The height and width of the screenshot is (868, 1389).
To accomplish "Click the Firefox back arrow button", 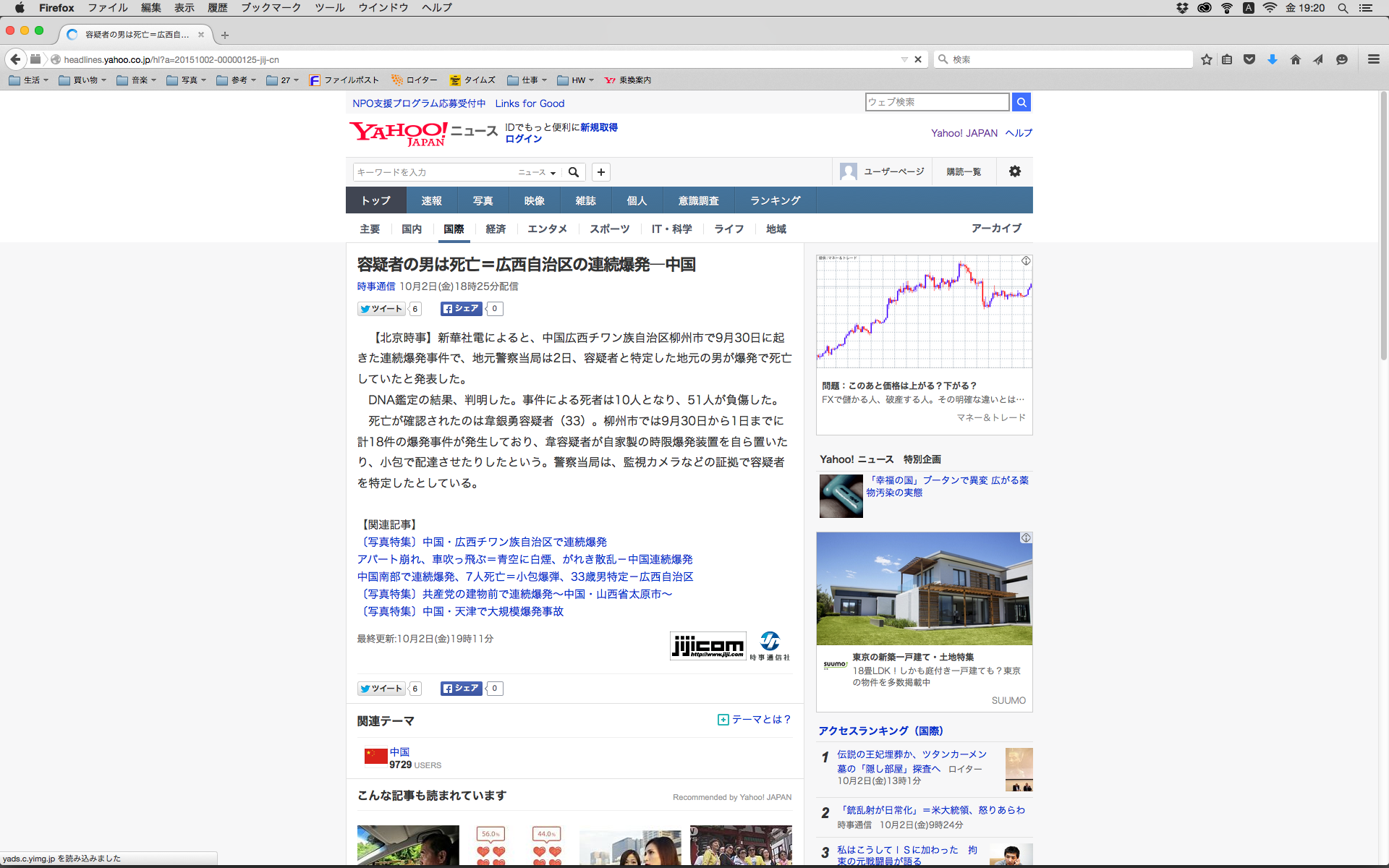I will pos(15,59).
